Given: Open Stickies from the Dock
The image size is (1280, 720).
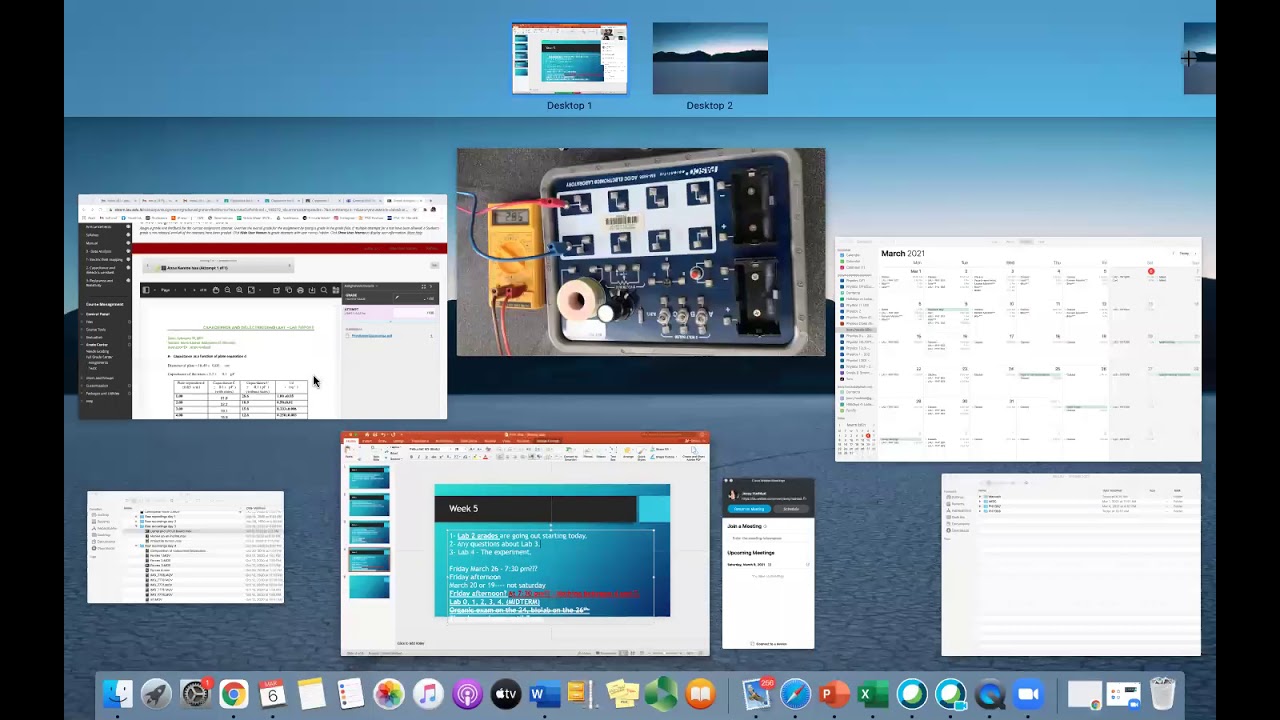Looking at the screenshot, I should (622, 694).
